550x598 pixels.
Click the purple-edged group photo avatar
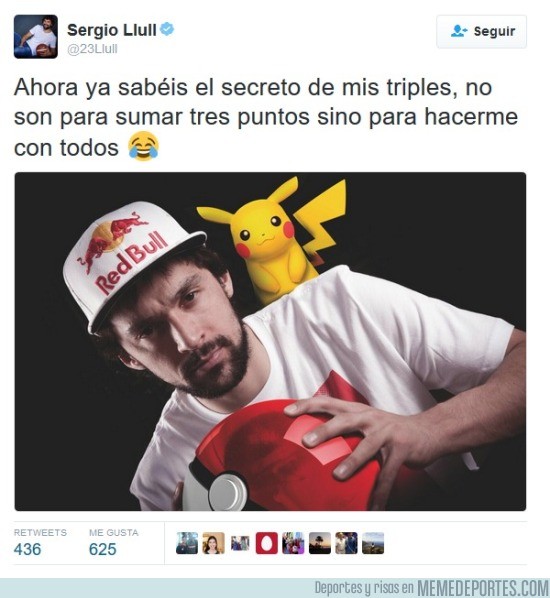click(x=293, y=543)
